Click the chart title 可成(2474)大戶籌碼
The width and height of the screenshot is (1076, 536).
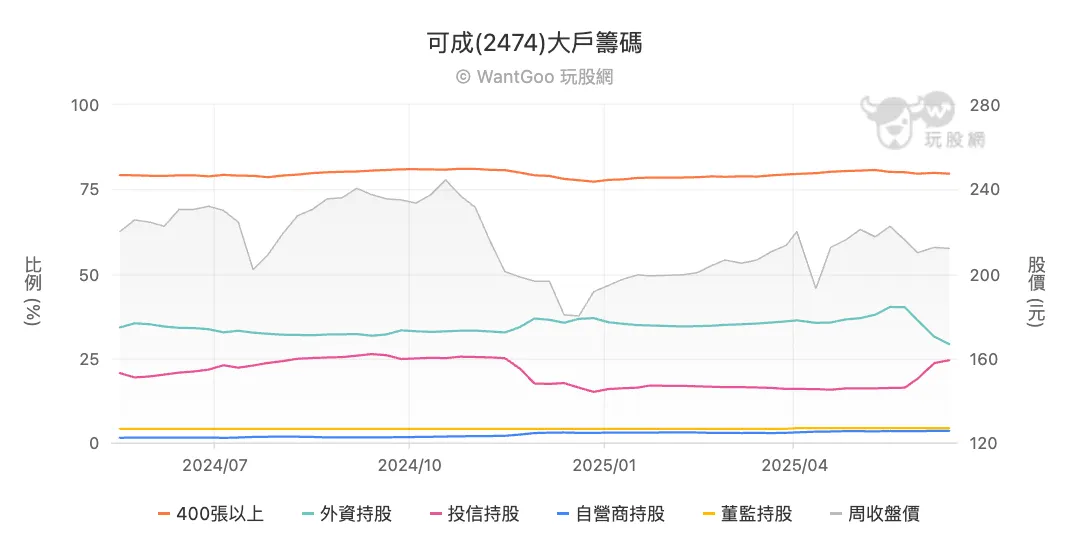[534, 43]
